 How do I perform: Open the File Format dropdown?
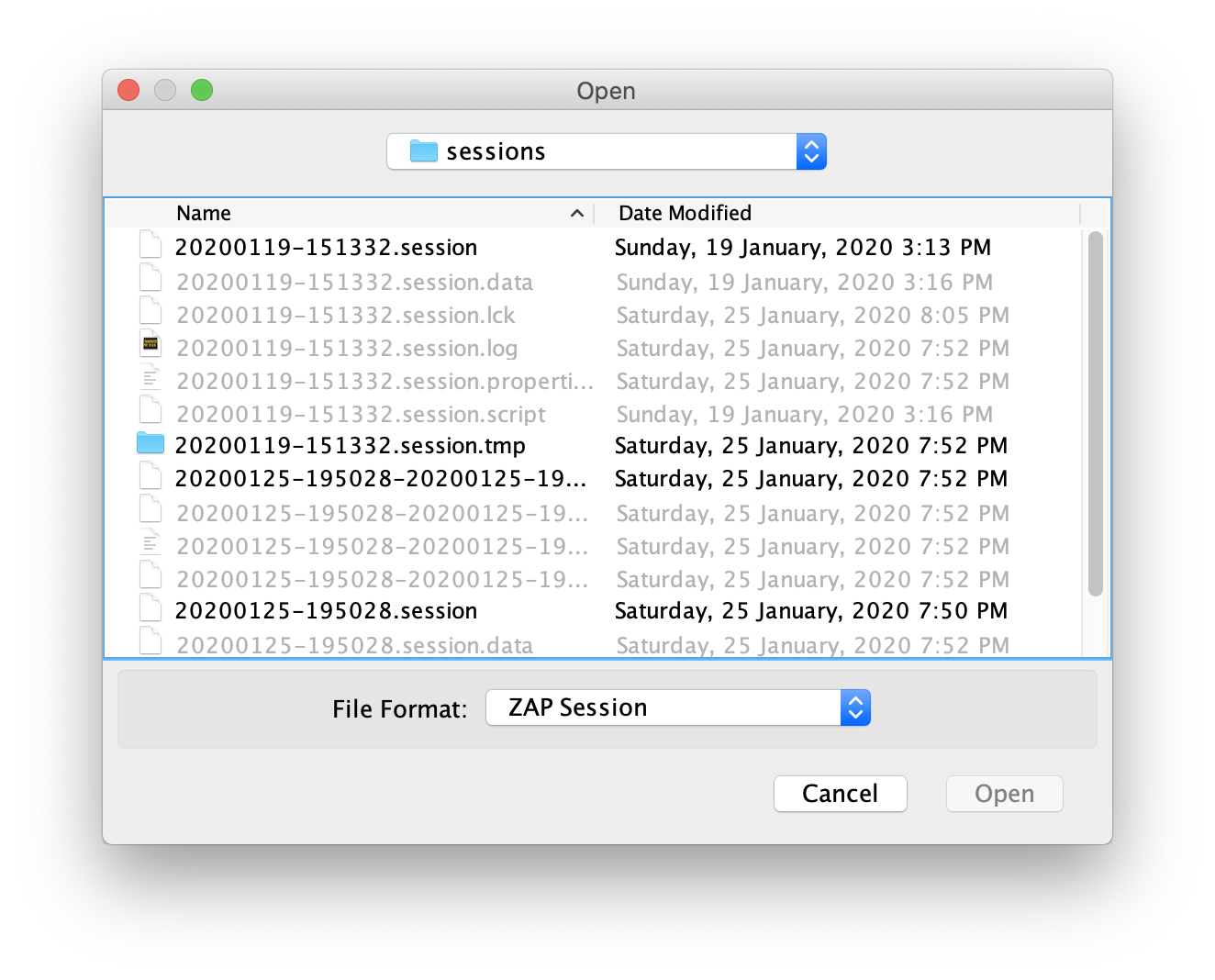[678, 707]
